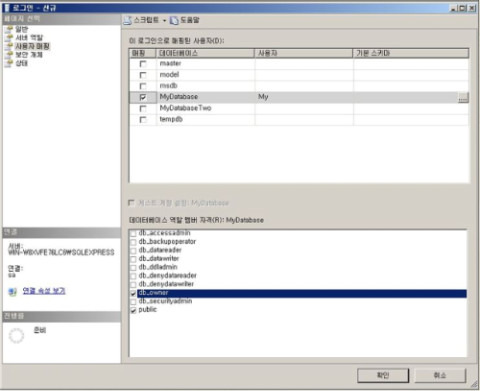Enable db_securityadmin role
The height and width of the screenshot is (391, 480).
tap(133, 302)
